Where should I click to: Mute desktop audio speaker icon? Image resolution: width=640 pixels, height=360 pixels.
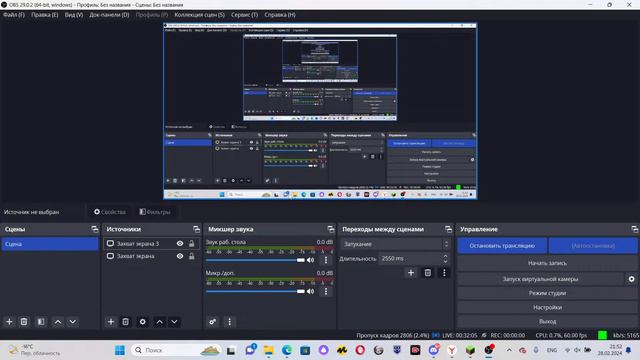pos(311,260)
